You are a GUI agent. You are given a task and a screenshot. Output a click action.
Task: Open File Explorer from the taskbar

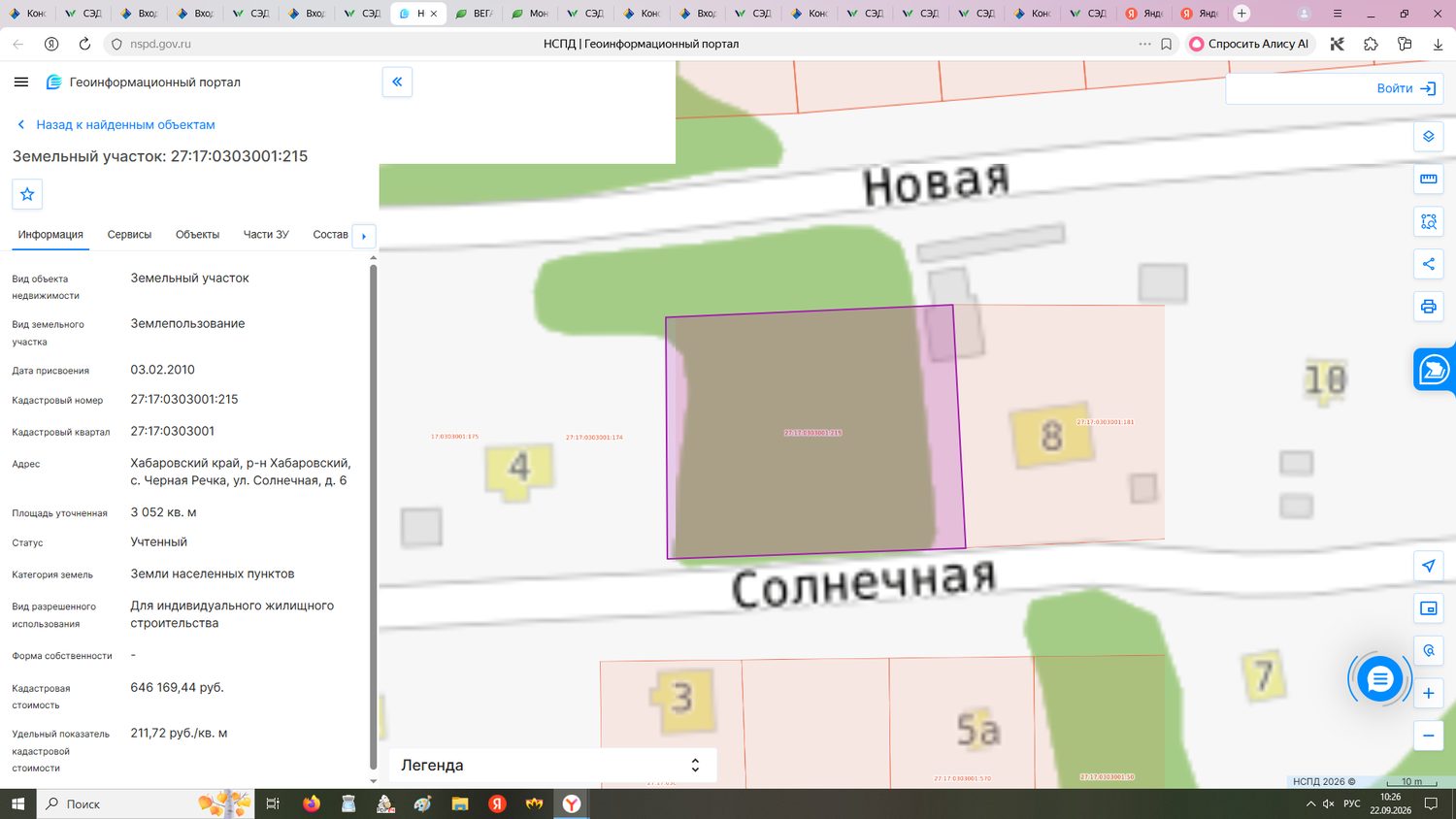[460, 803]
